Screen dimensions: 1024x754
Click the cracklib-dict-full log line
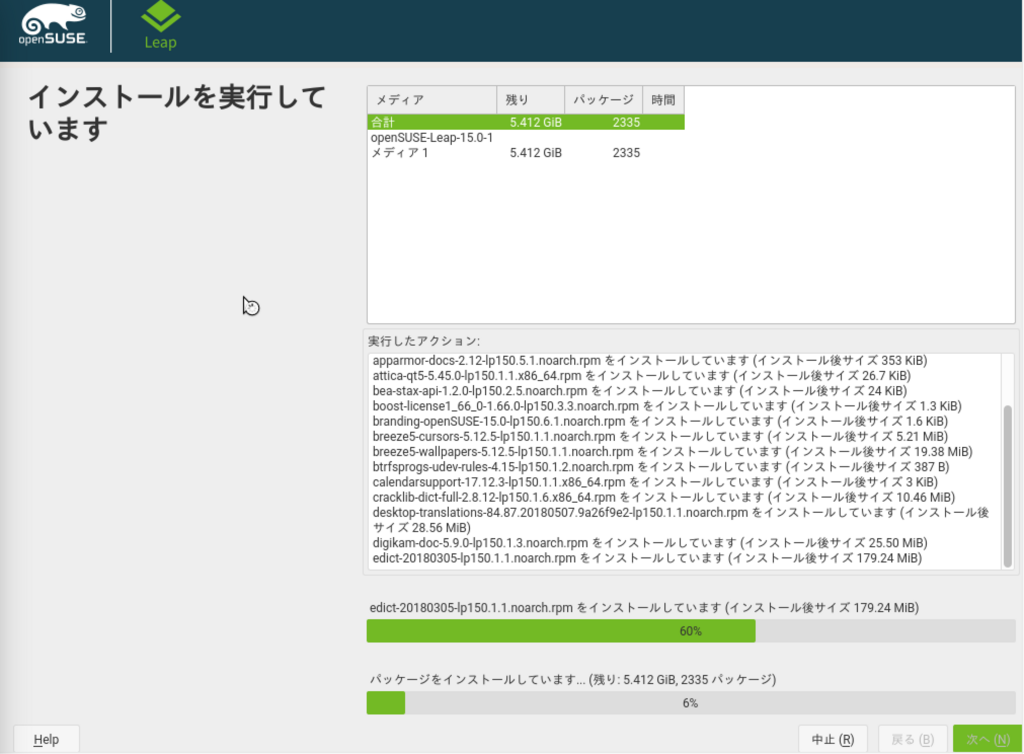pos(664,497)
